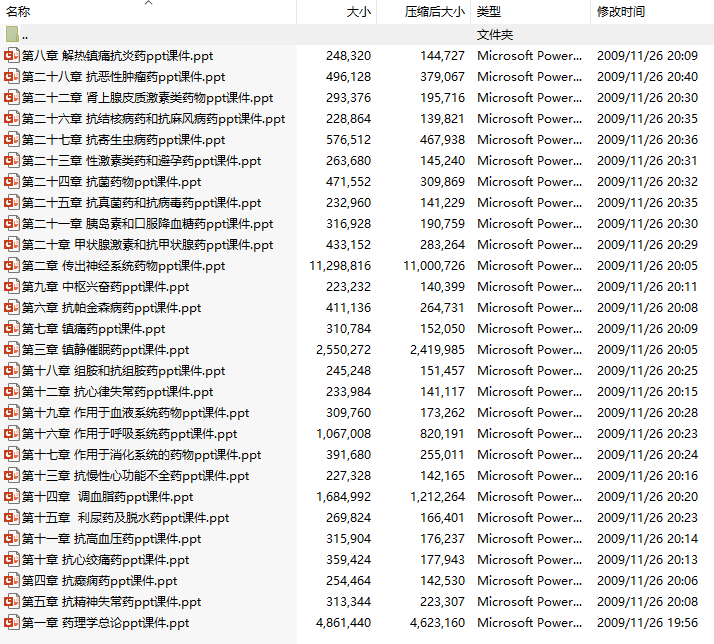This screenshot has width=714, height=644.
Task: Select the size 1,067,008 cell
Action: tap(343, 434)
